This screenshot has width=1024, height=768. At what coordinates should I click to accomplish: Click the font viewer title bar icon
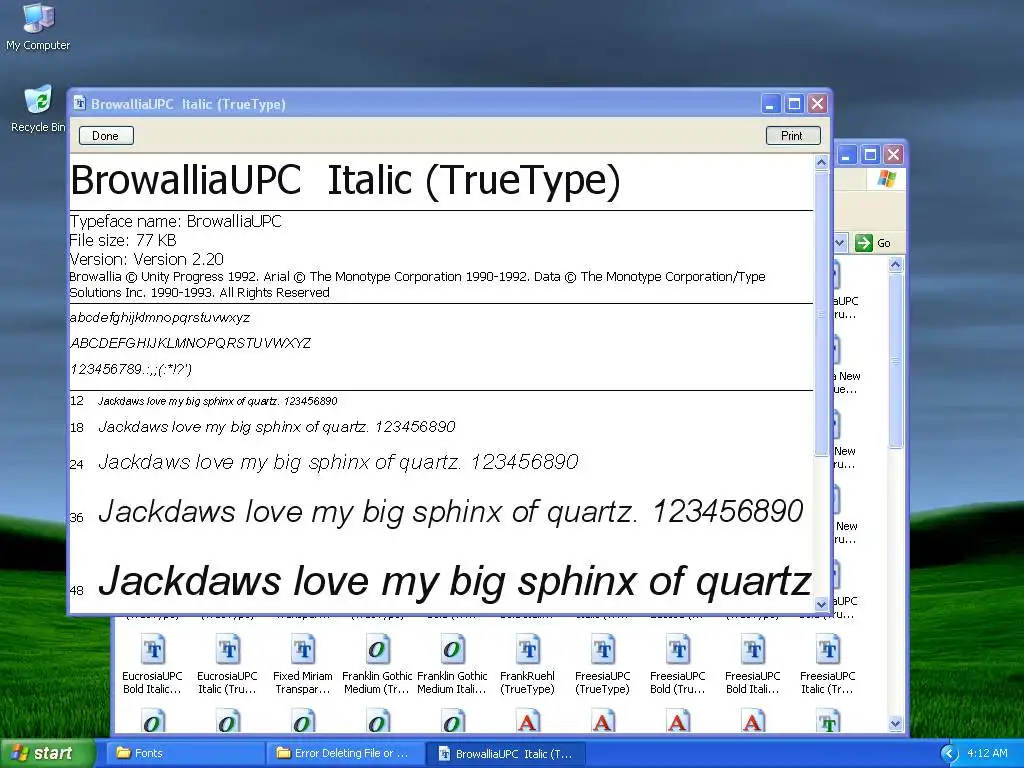(80, 104)
